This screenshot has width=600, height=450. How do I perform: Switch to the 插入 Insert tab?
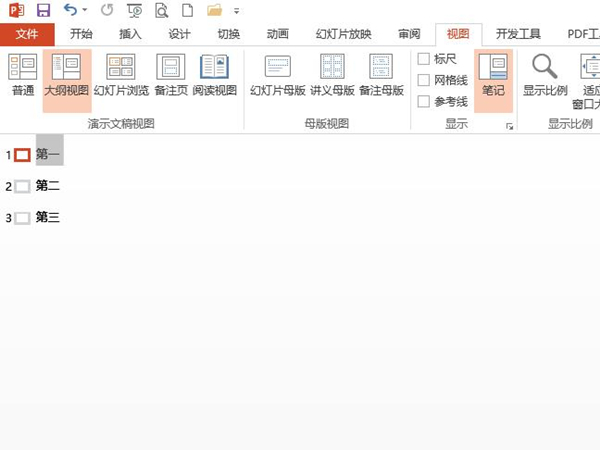coord(130,34)
